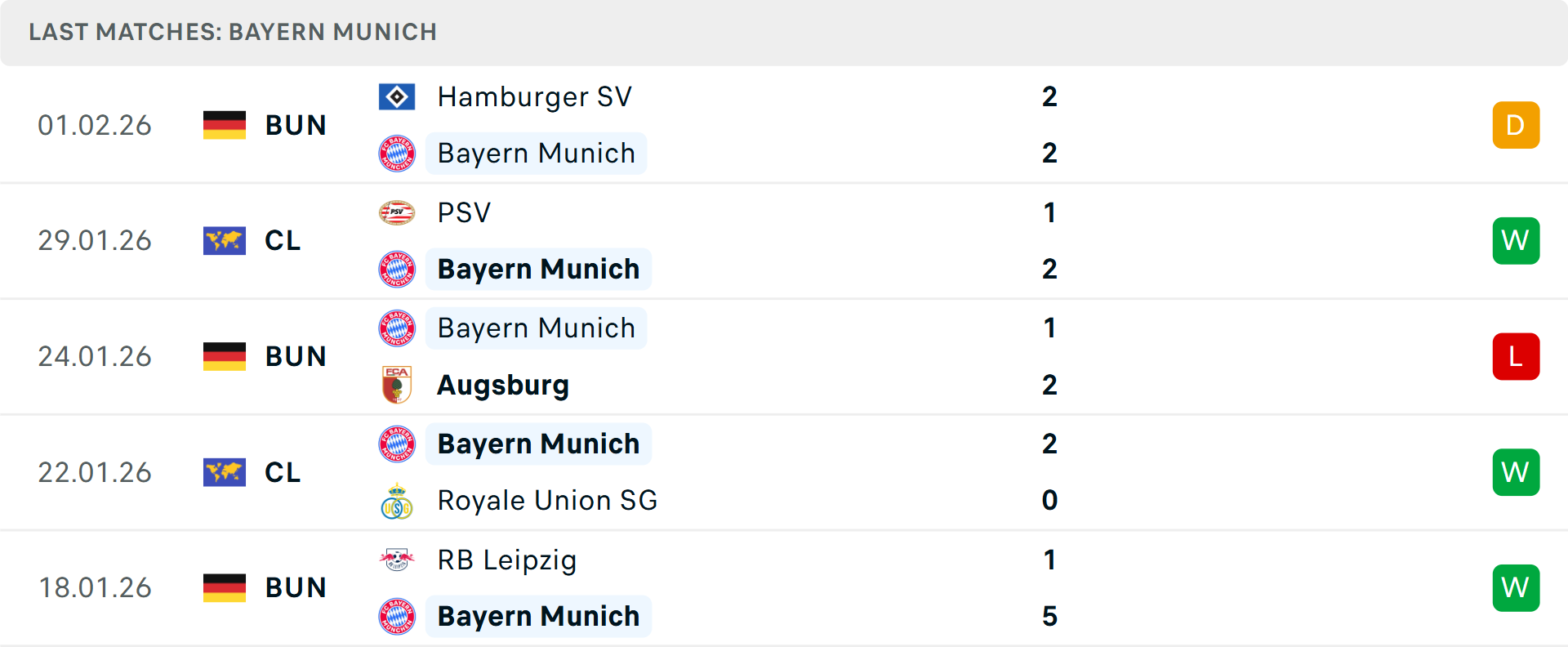Select the Bayern Munich crest next to PSV match
This screenshot has width=1568, height=647.
click(x=397, y=269)
